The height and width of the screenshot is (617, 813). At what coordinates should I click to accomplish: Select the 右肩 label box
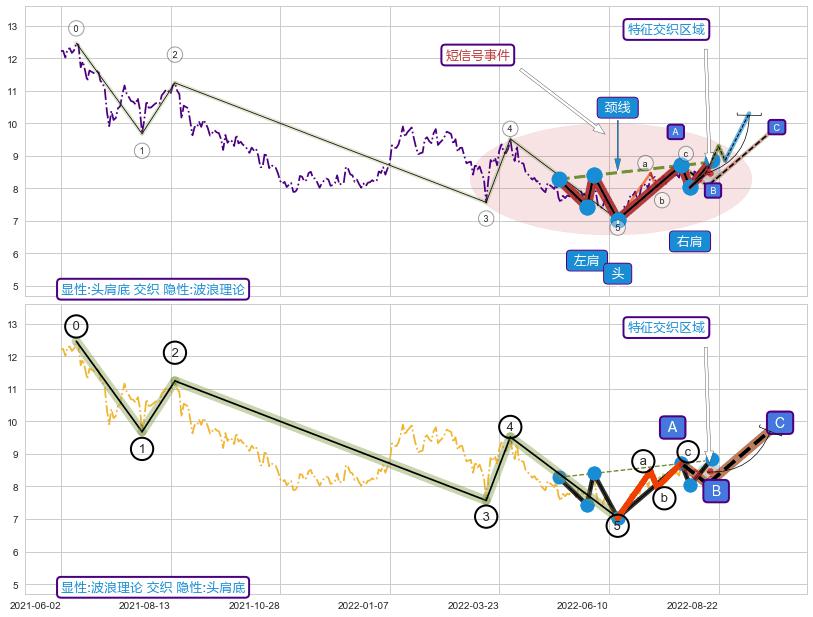pos(689,241)
